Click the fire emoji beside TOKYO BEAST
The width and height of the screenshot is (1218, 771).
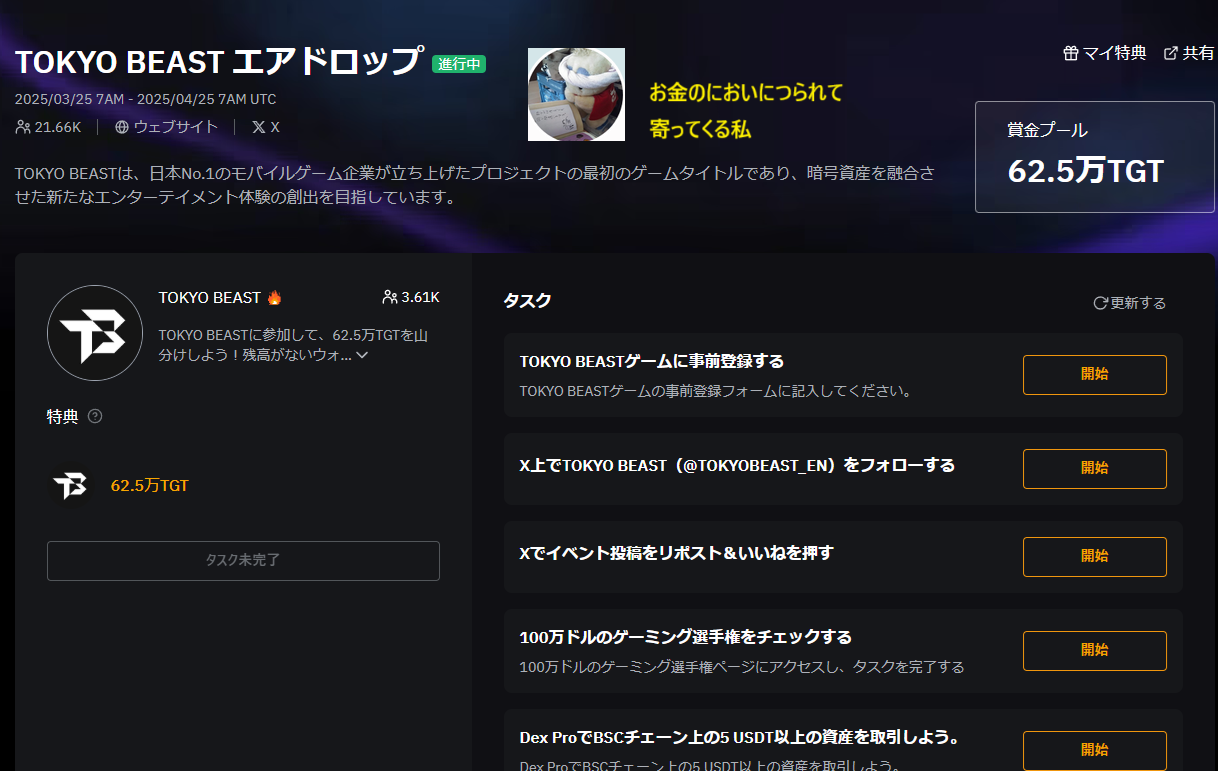click(274, 297)
